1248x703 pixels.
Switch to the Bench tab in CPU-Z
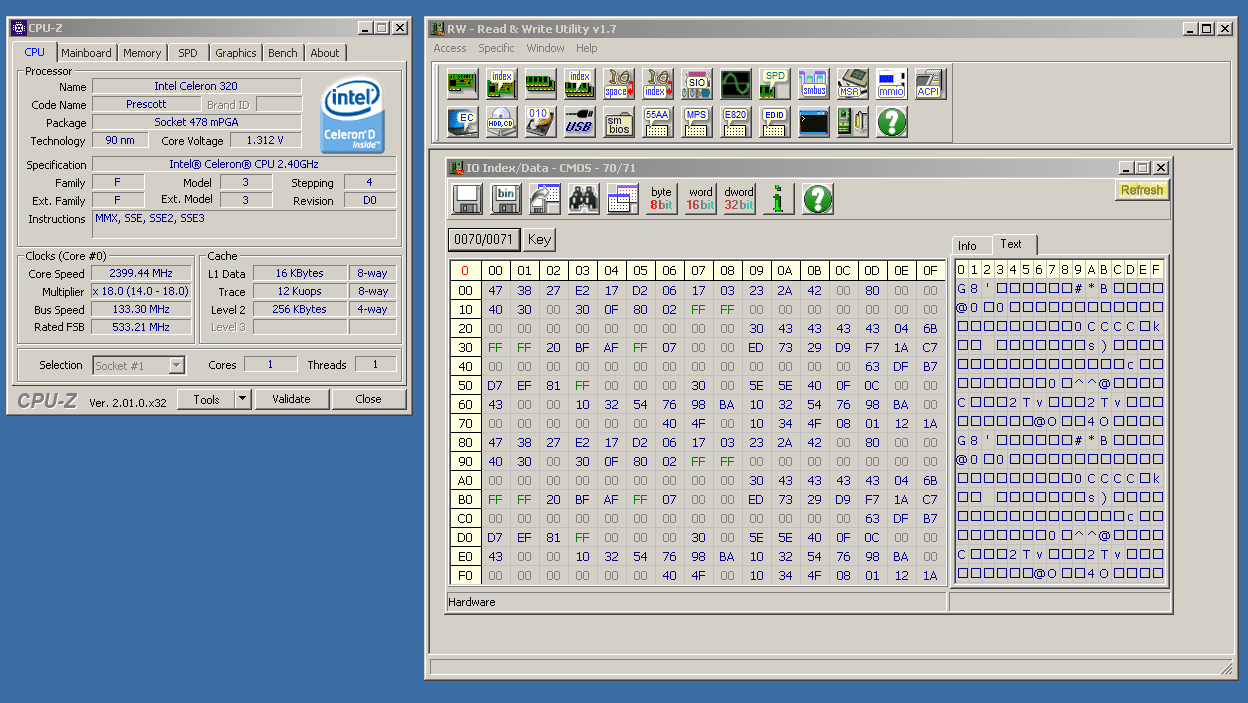click(x=283, y=53)
